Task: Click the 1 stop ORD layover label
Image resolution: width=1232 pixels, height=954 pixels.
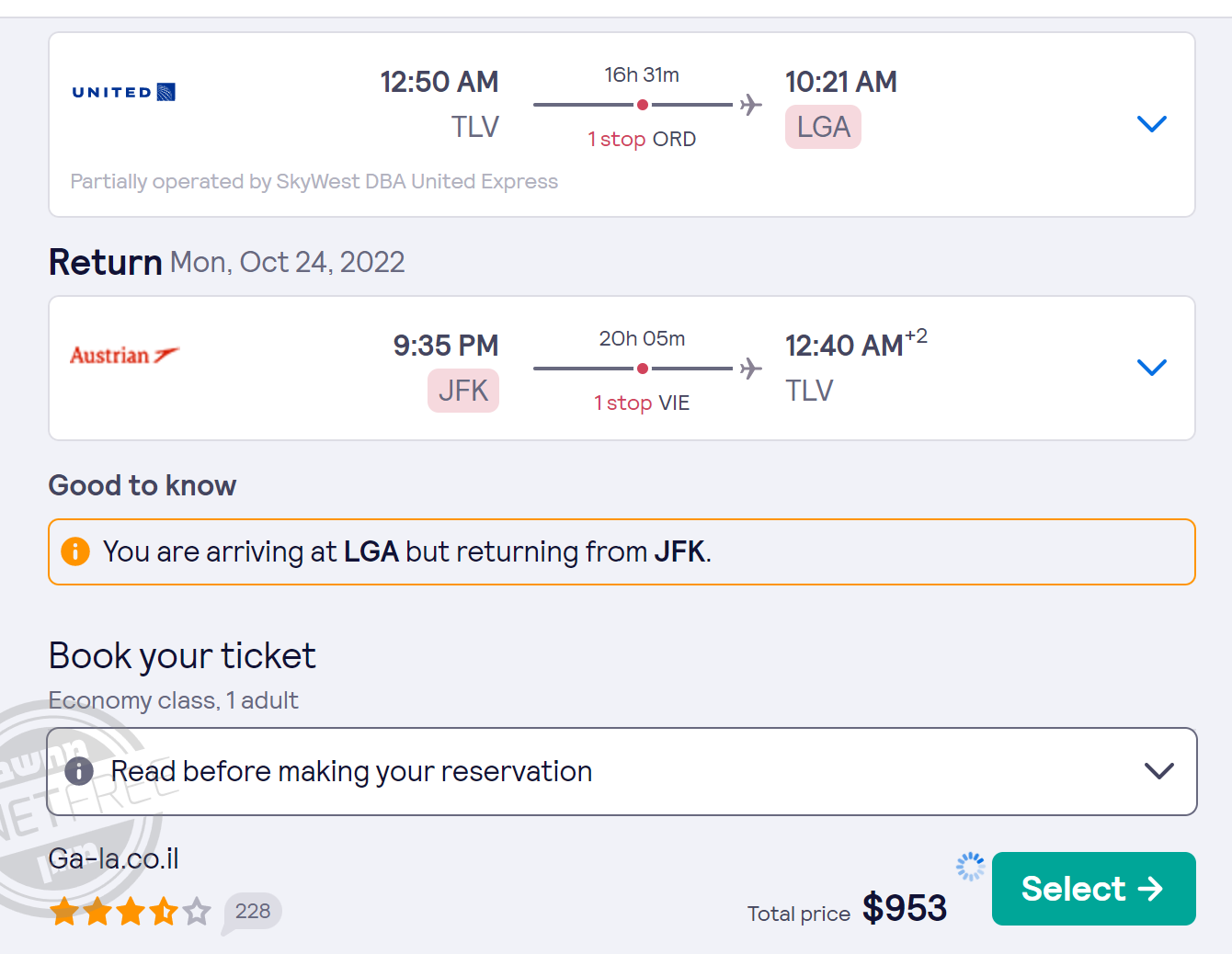Action: pos(642,140)
